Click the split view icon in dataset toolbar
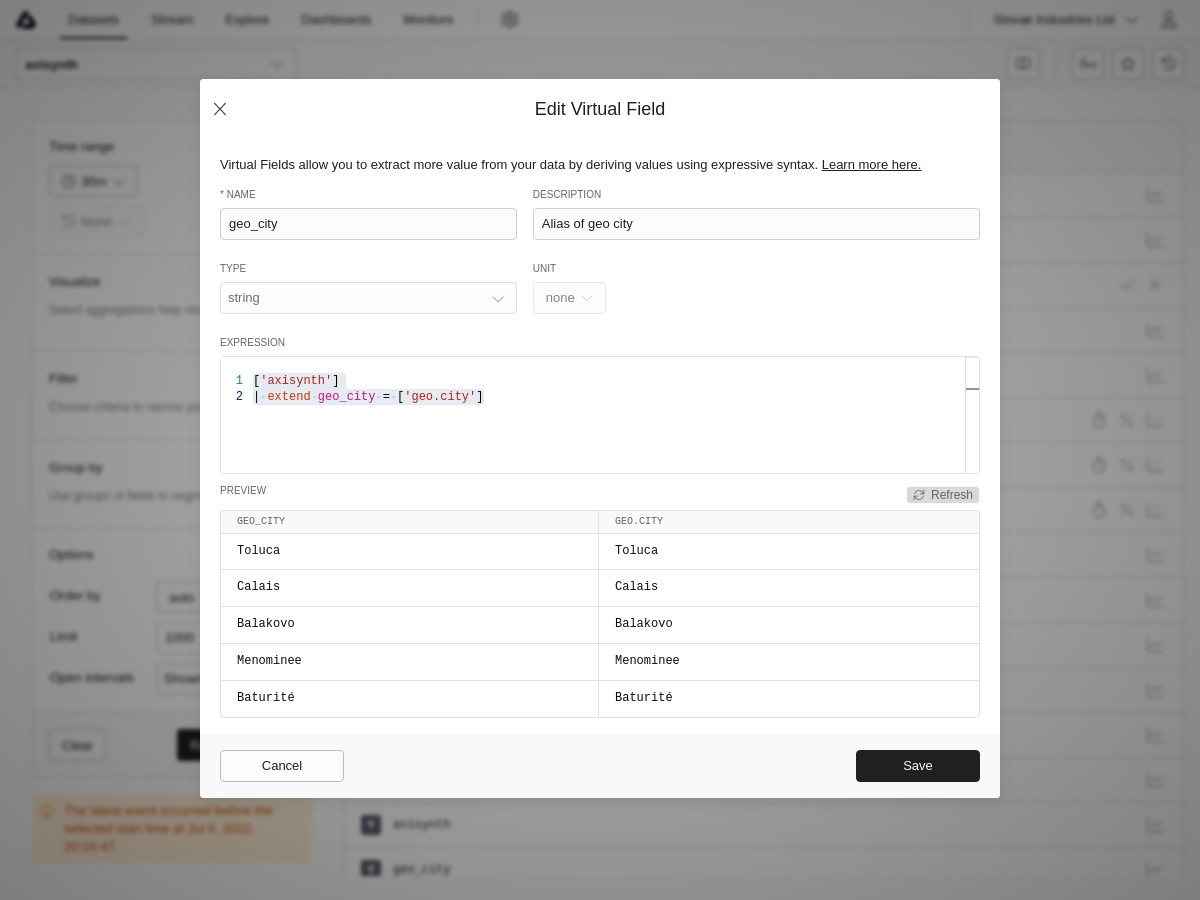The width and height of the screenshot is (1200, 900). 1022,64
